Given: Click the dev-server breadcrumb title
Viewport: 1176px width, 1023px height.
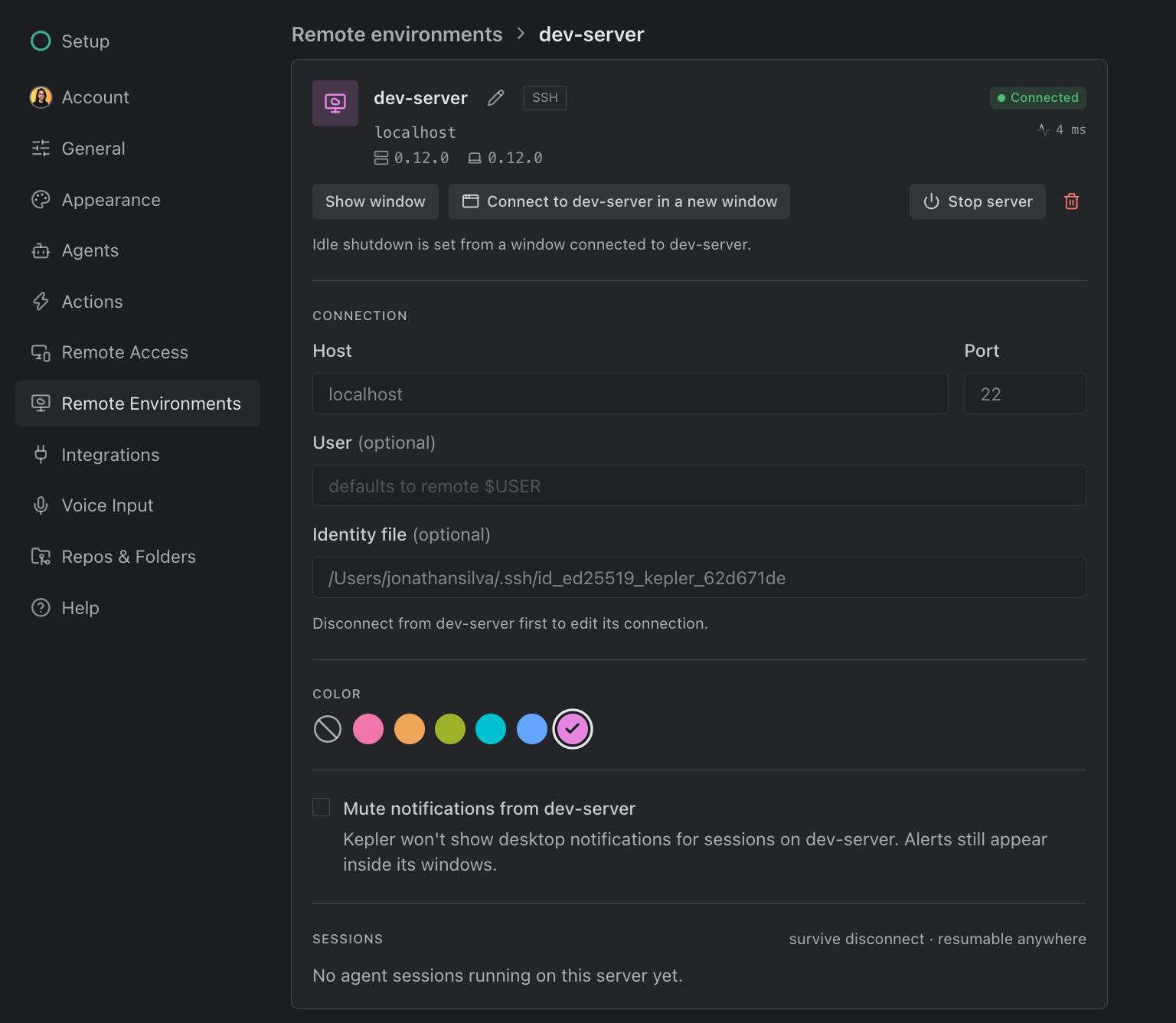Looking at the screenshot, I should tap(592, 34).
